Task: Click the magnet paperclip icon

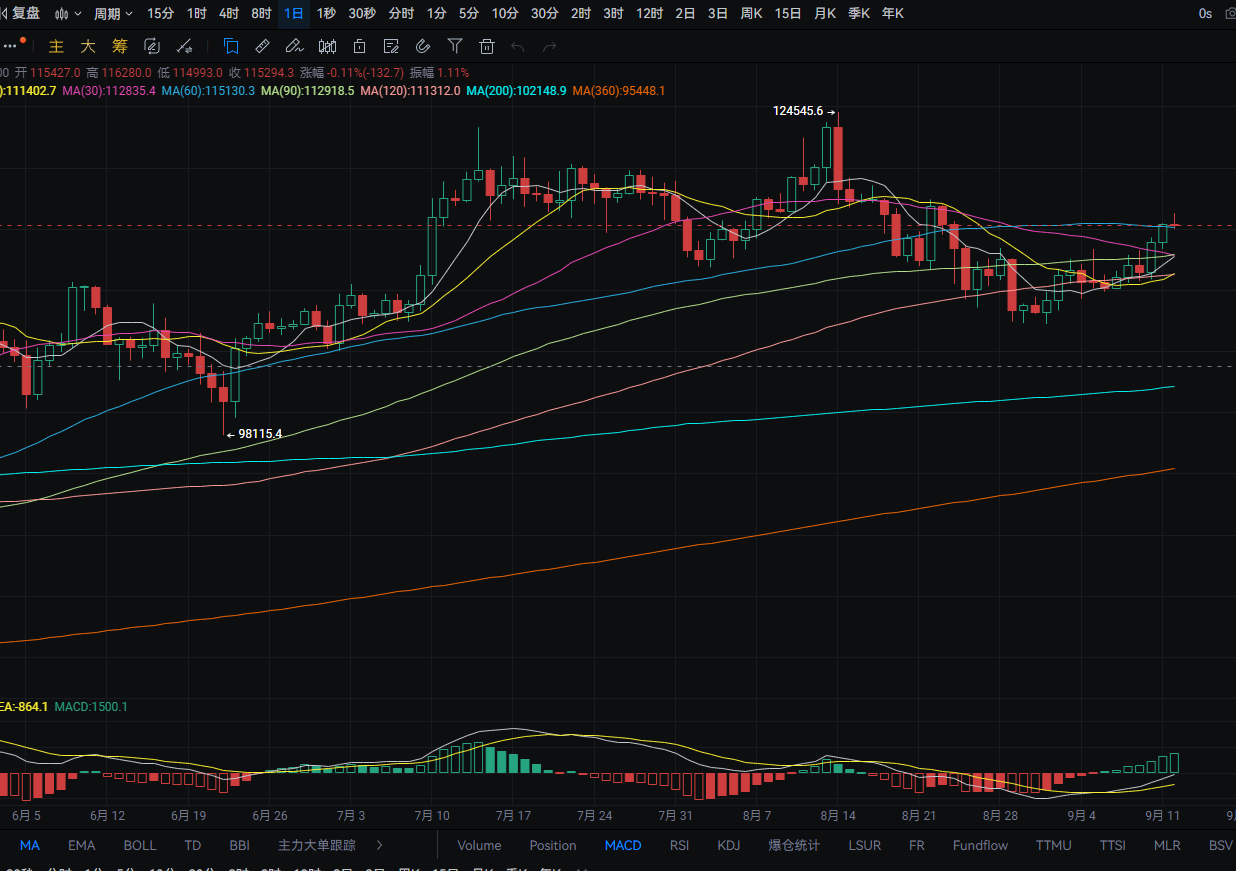Action: (x=423, y=46)
